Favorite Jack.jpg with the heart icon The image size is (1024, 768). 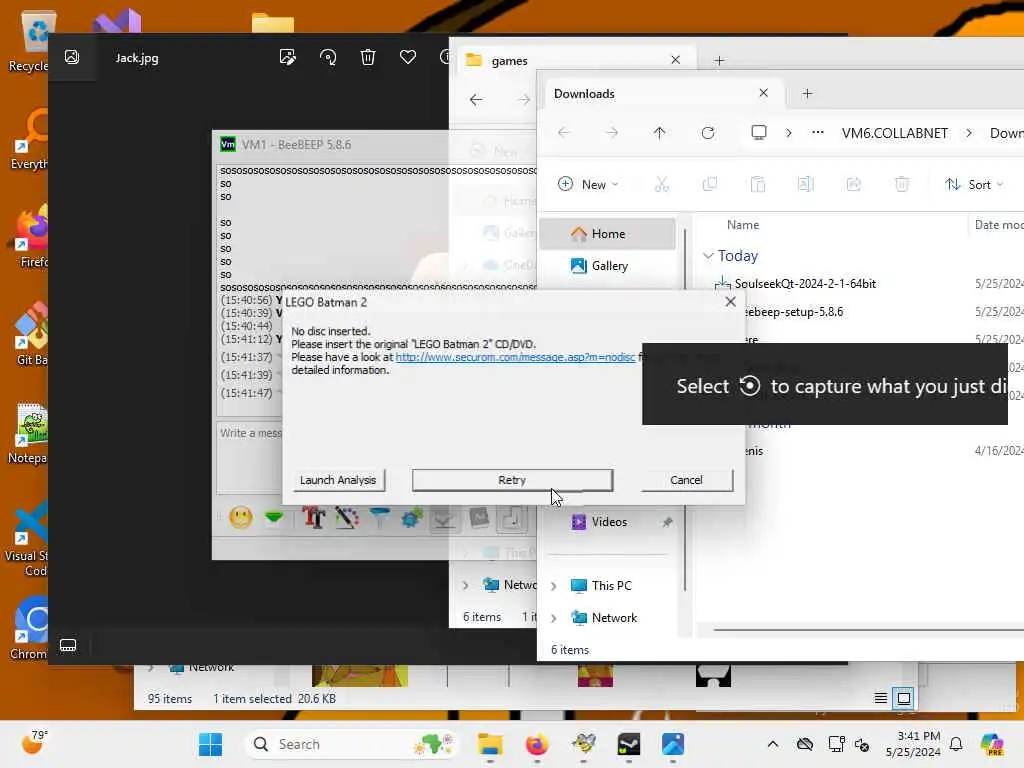408,57
